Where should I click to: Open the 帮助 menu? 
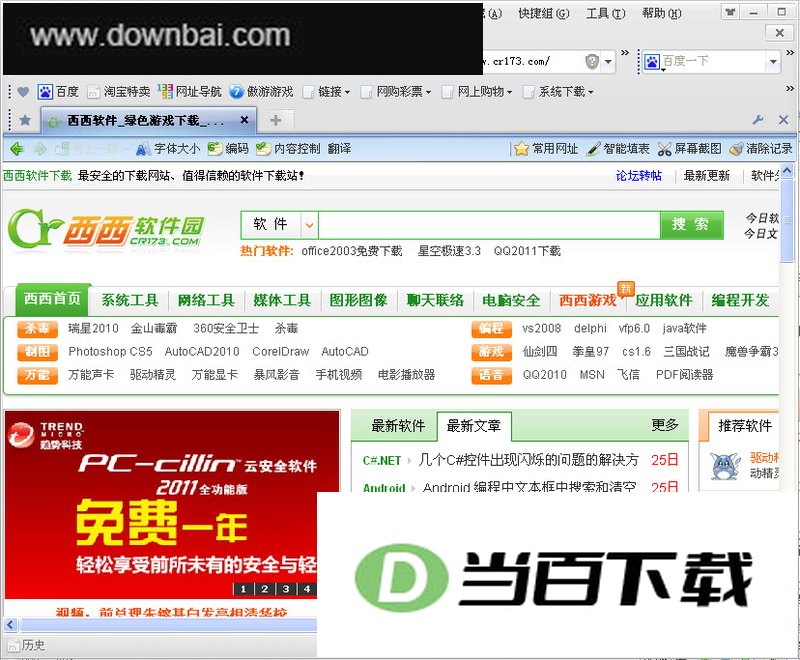pos(661,13)
